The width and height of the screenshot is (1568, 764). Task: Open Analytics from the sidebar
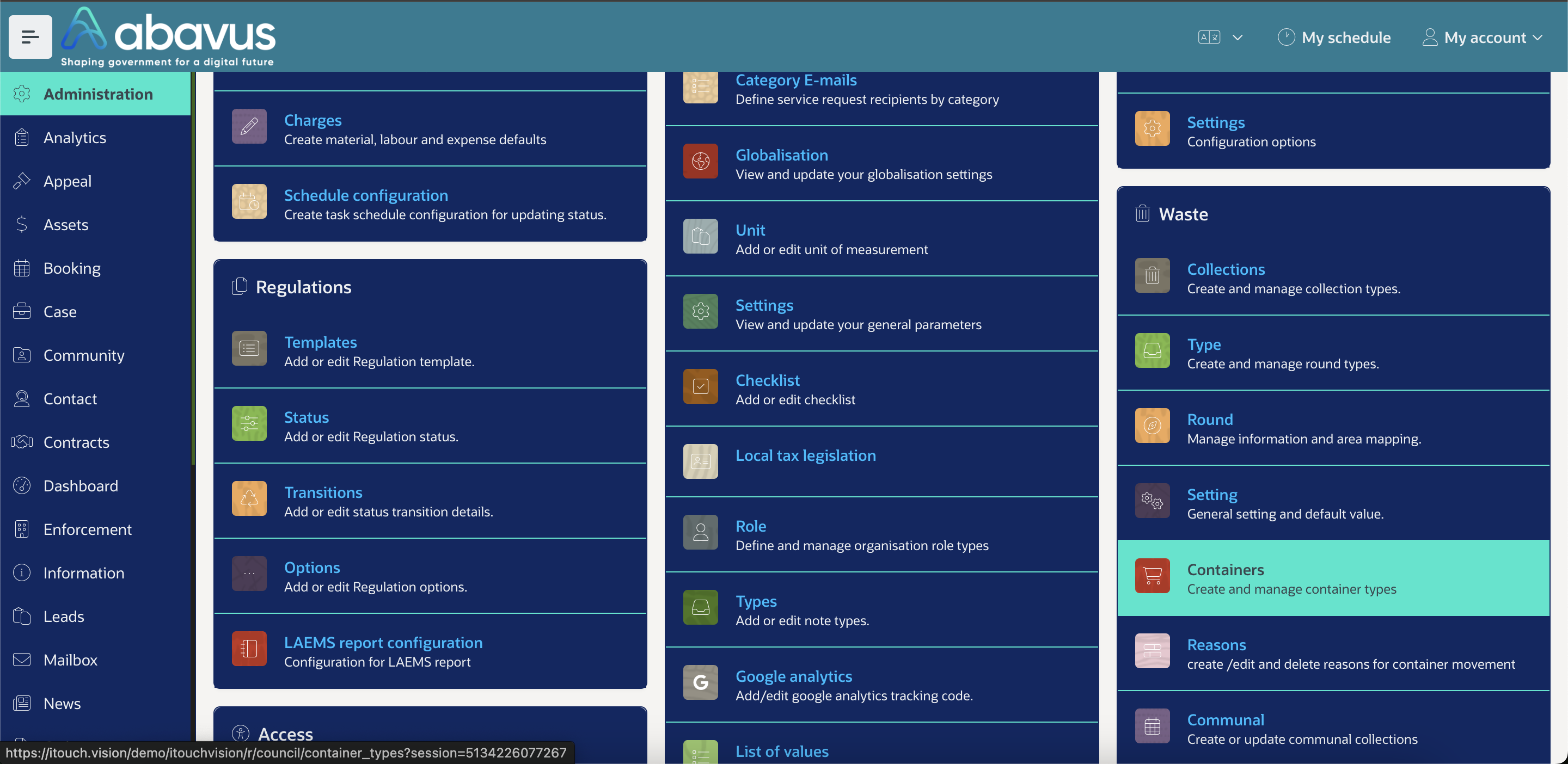click(x=95, y=138)
